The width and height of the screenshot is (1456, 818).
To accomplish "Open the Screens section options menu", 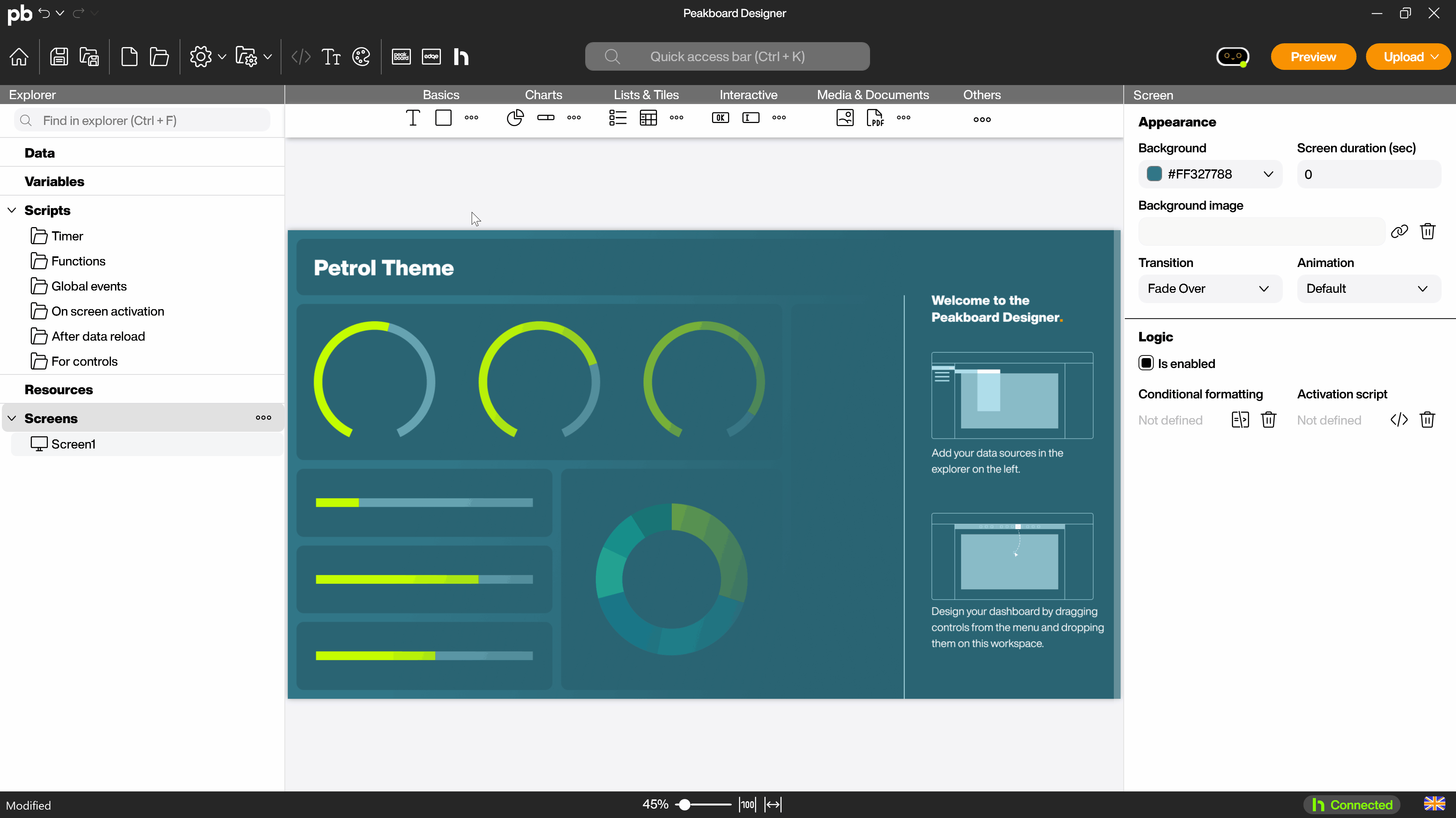I will [x=264, y=418].
